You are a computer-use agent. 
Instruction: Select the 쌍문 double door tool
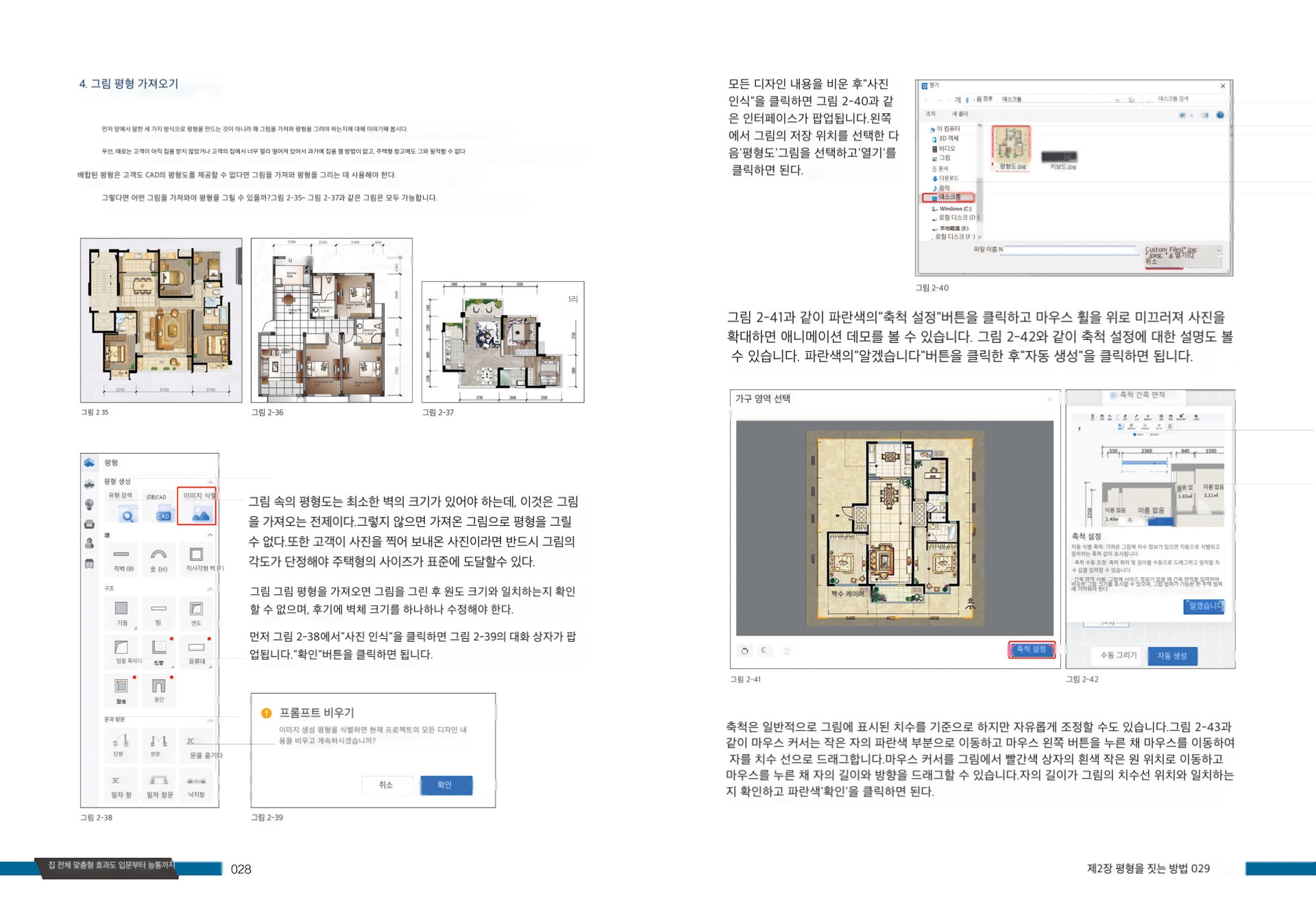point(158,745)
